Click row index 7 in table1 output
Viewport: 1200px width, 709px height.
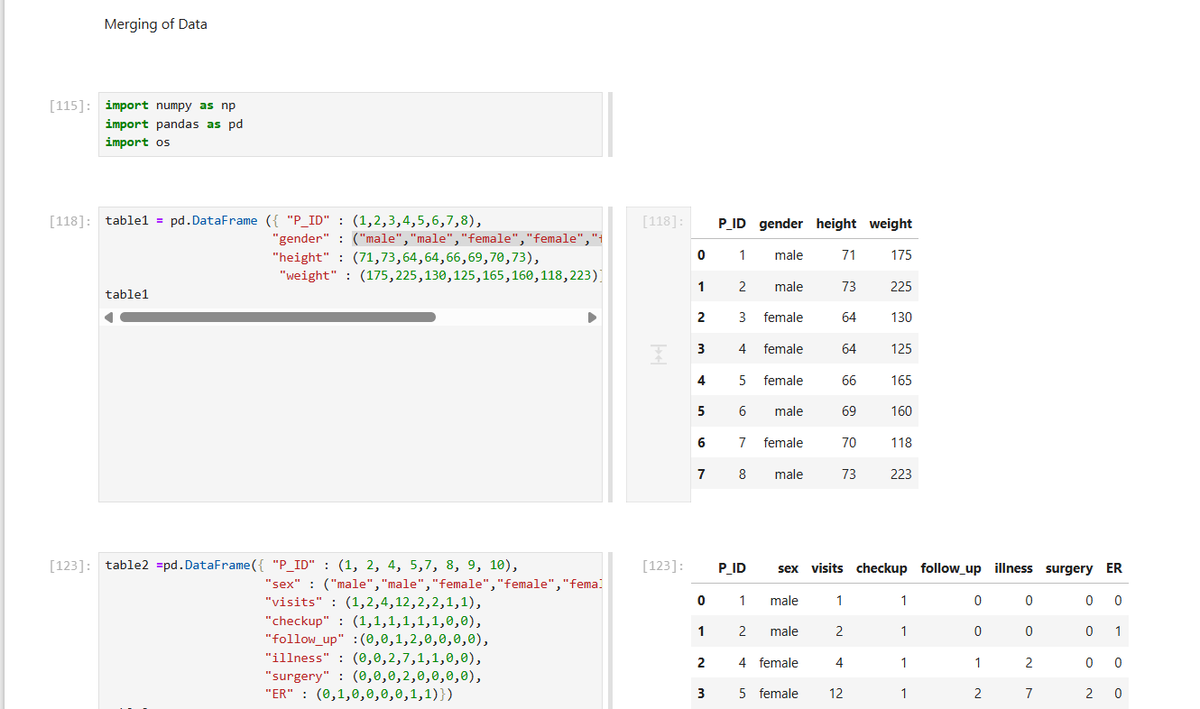(x=701, y=475)
